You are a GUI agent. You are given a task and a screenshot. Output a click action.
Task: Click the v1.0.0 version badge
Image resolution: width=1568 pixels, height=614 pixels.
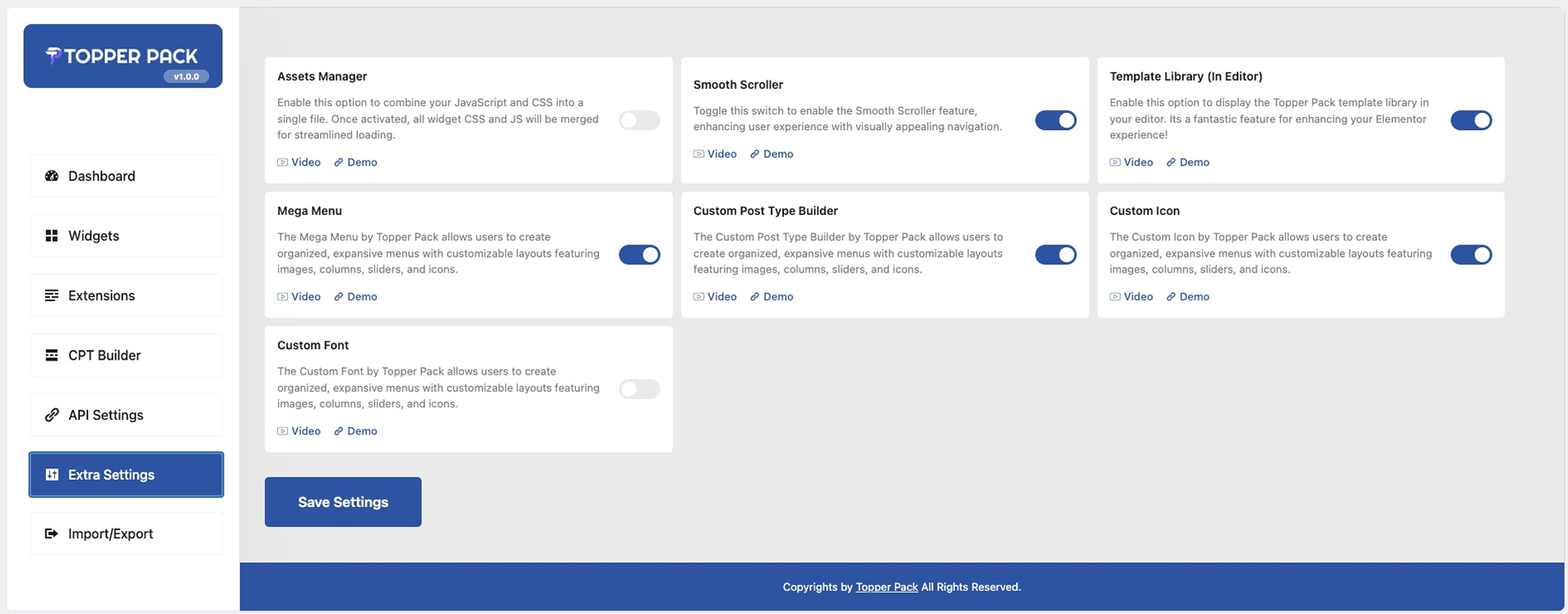point(186,77)
